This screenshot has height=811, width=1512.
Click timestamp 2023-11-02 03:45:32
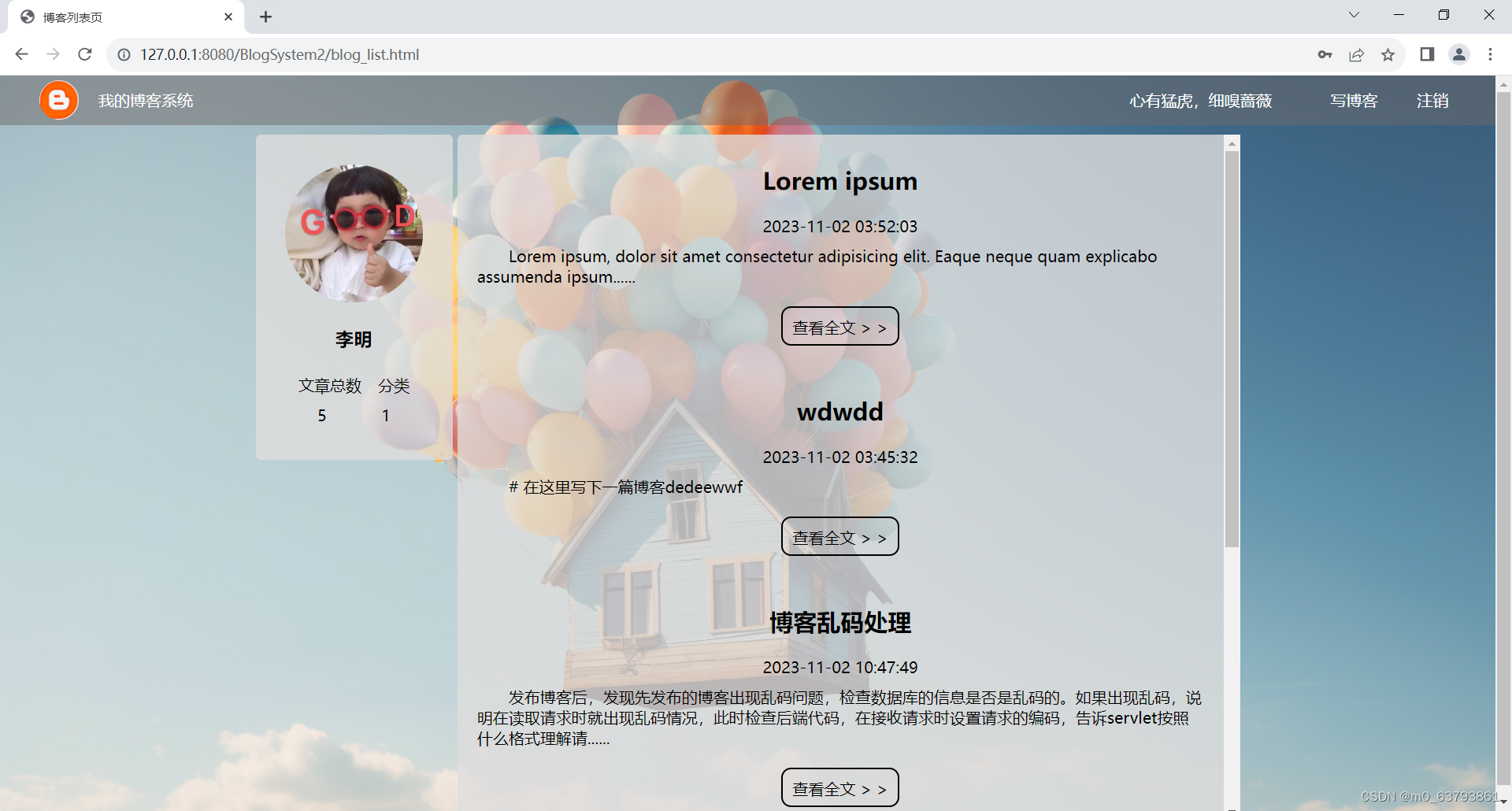pos(839,457)
